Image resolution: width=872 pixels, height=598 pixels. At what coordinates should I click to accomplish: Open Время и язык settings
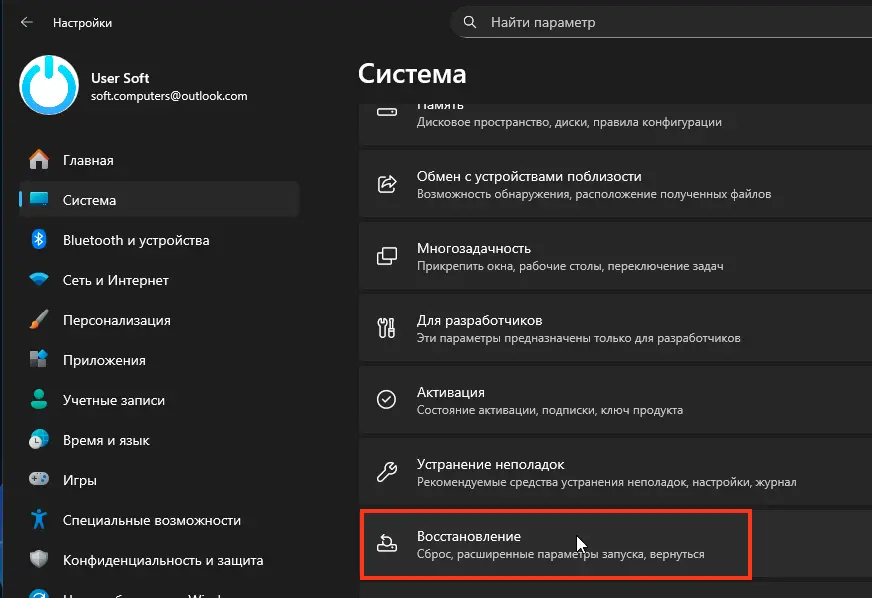(108, 440)
